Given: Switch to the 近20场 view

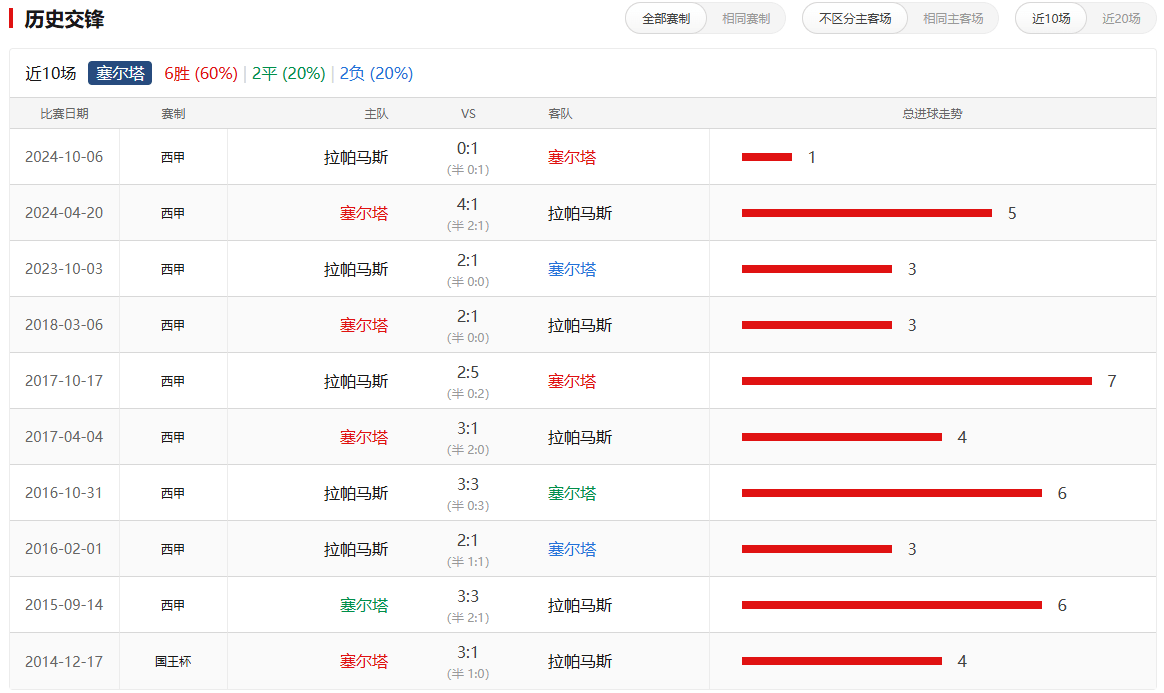Looking at the screenshot, I should (x=1123, y=17).
